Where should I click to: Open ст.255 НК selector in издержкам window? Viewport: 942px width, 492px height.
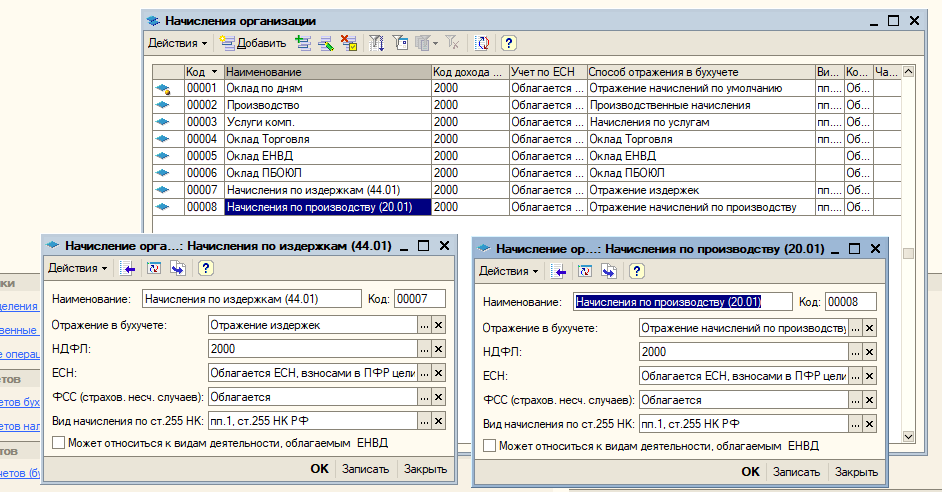coord(424,421)
